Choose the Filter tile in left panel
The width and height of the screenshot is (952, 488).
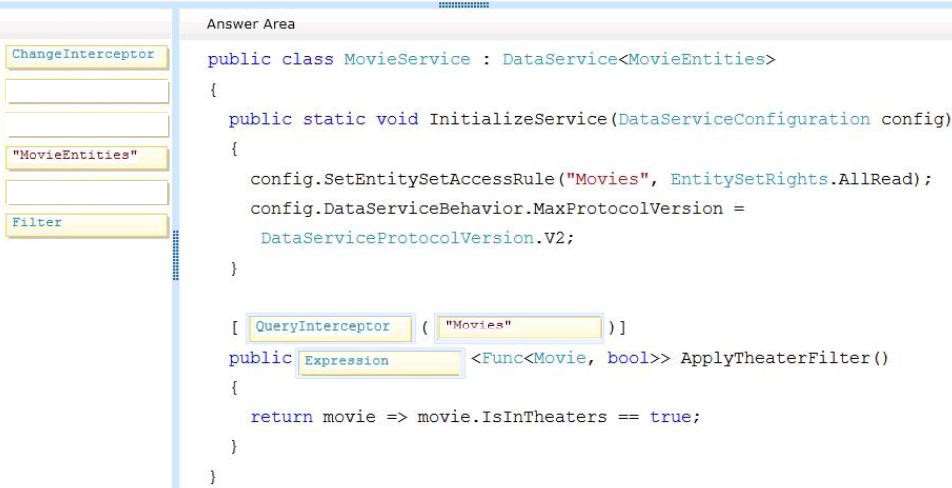pyautogui.click(x=87, y=225)
